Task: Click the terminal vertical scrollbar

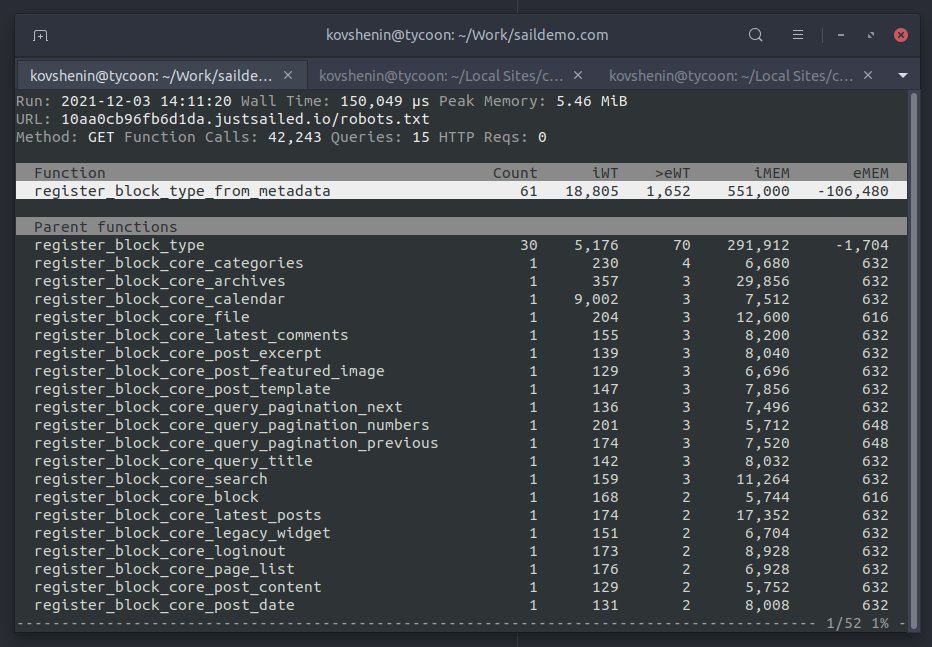Action: click(x=911, y=350)
